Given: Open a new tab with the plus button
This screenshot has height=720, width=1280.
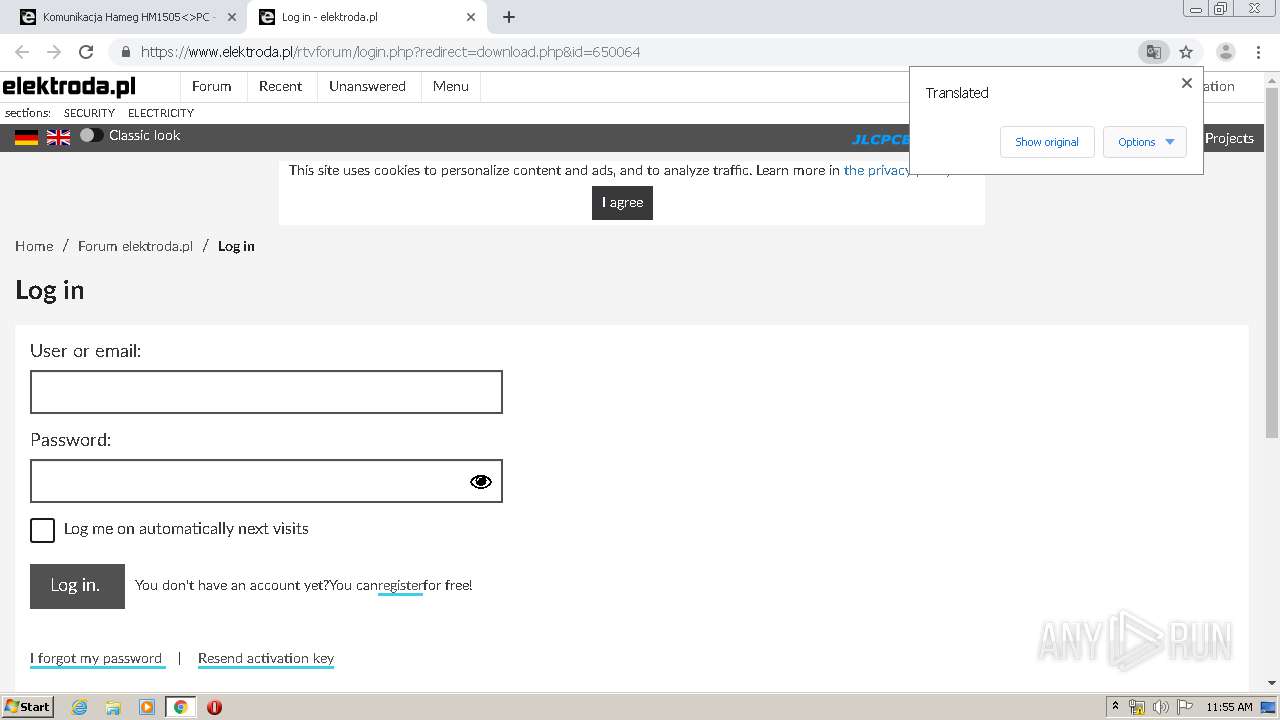Looking at the screenshot, I should coord(509,17).
